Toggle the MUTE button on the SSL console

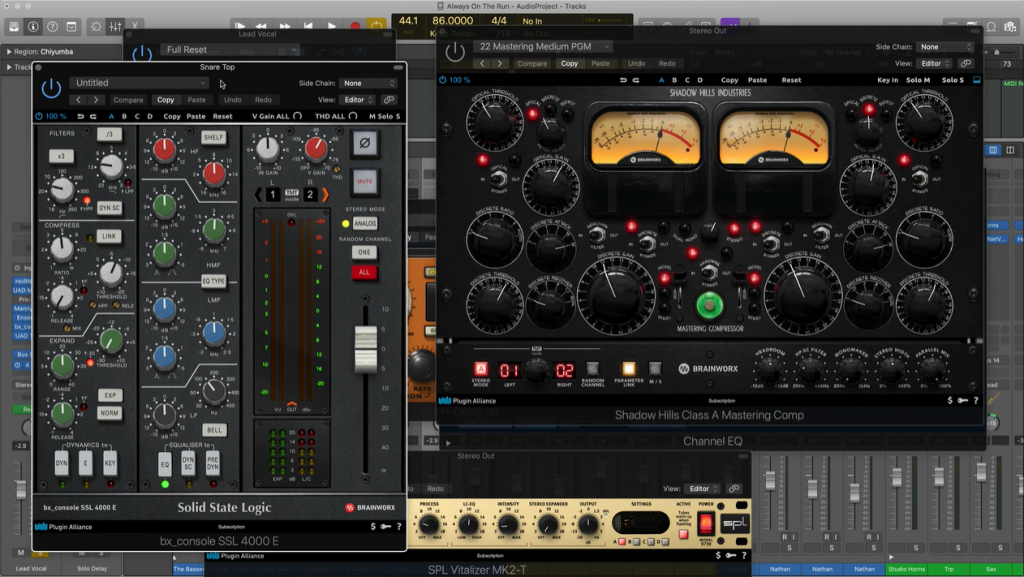point(364,181)
